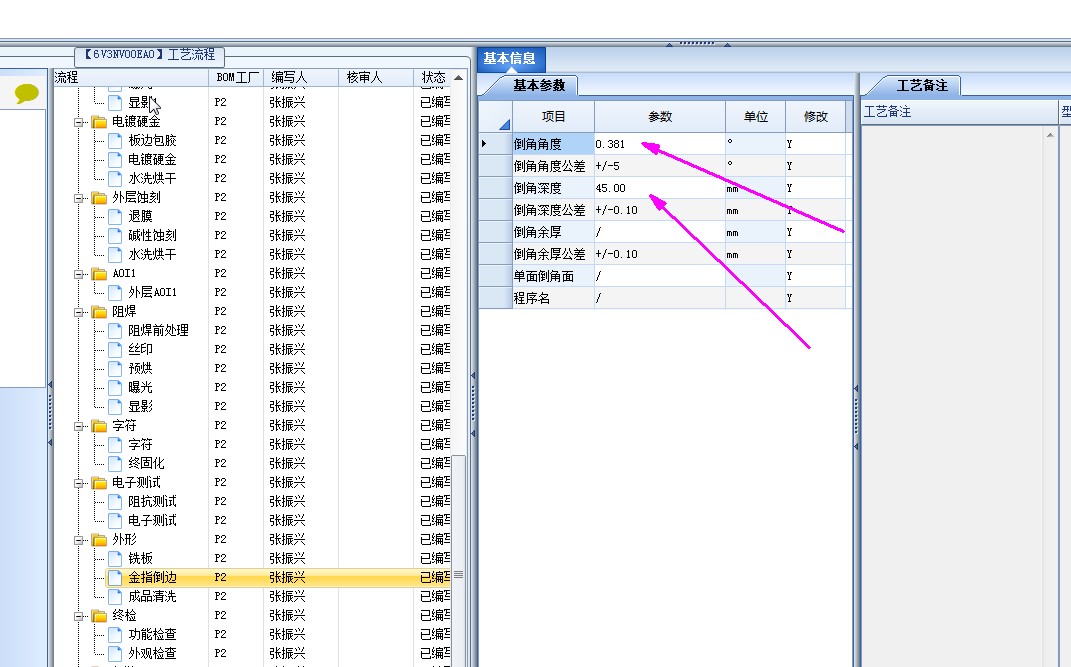
Task: Switch to the 基本信息 tab
Action: point(510,59)
